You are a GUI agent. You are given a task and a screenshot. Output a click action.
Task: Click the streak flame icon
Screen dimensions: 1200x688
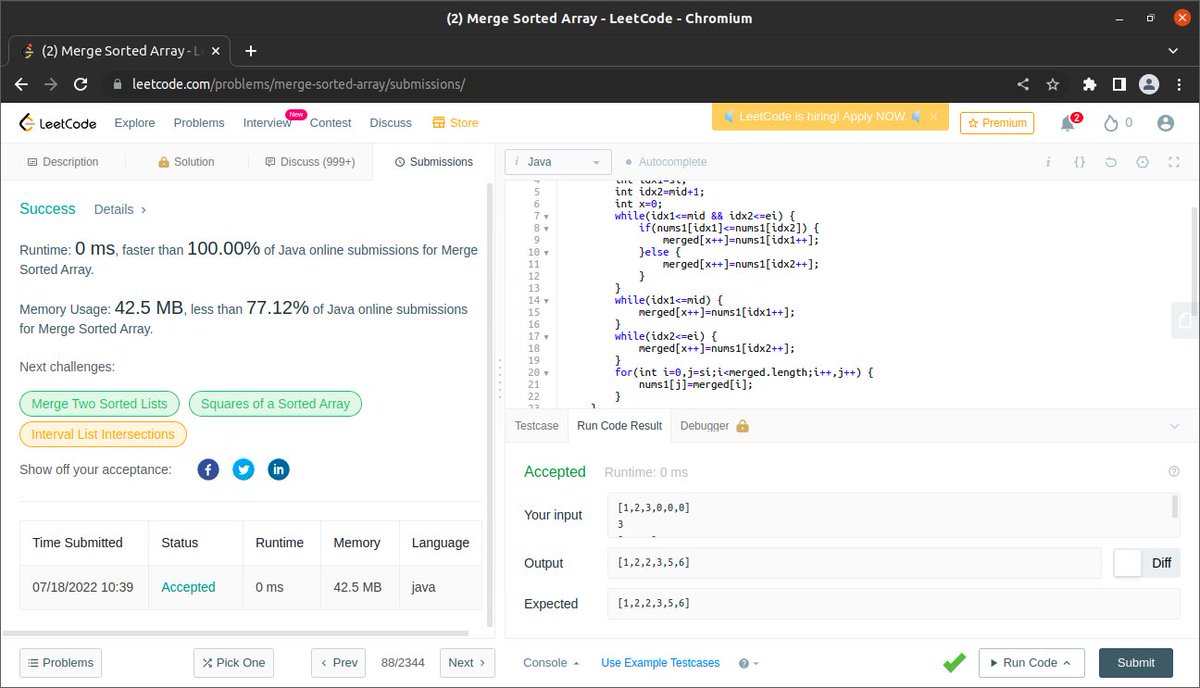[1111, 123]
